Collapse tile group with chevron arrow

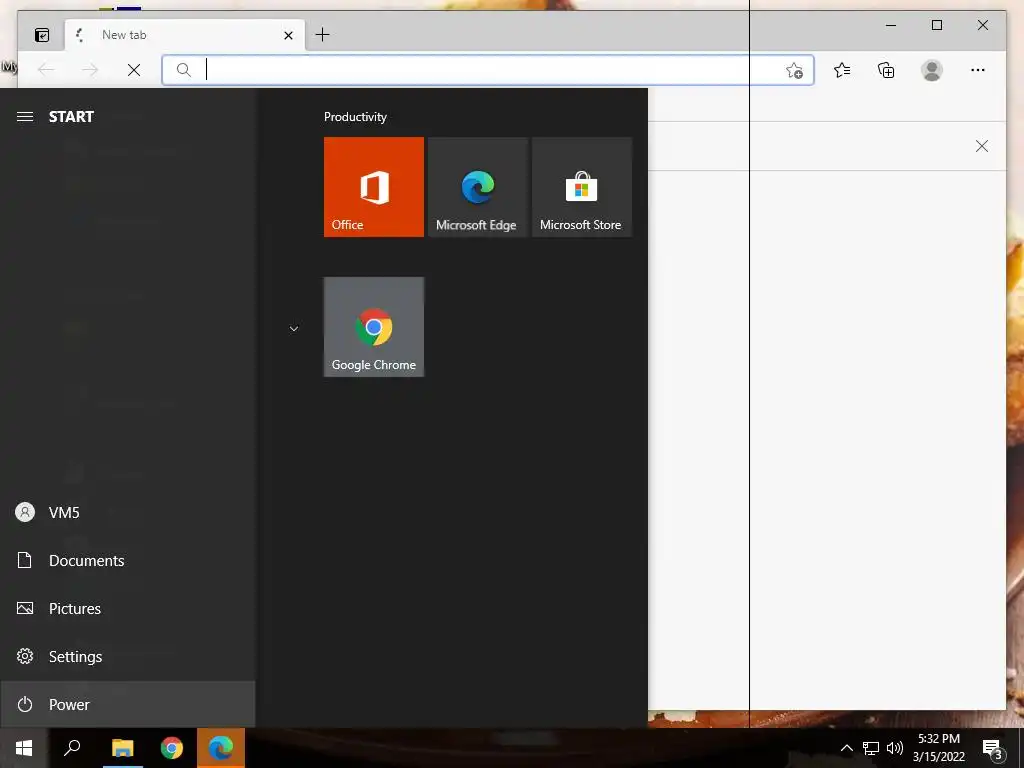coord(294,328)
